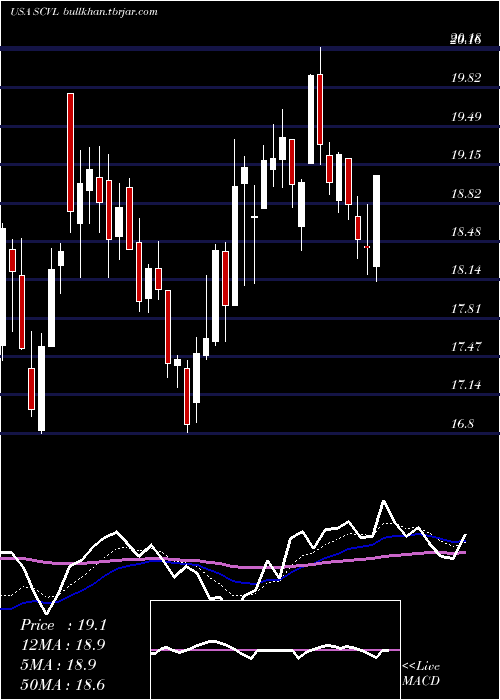Click the 17.14 price axis label
The height and width of the screenshot is (700, 500).
467,385
